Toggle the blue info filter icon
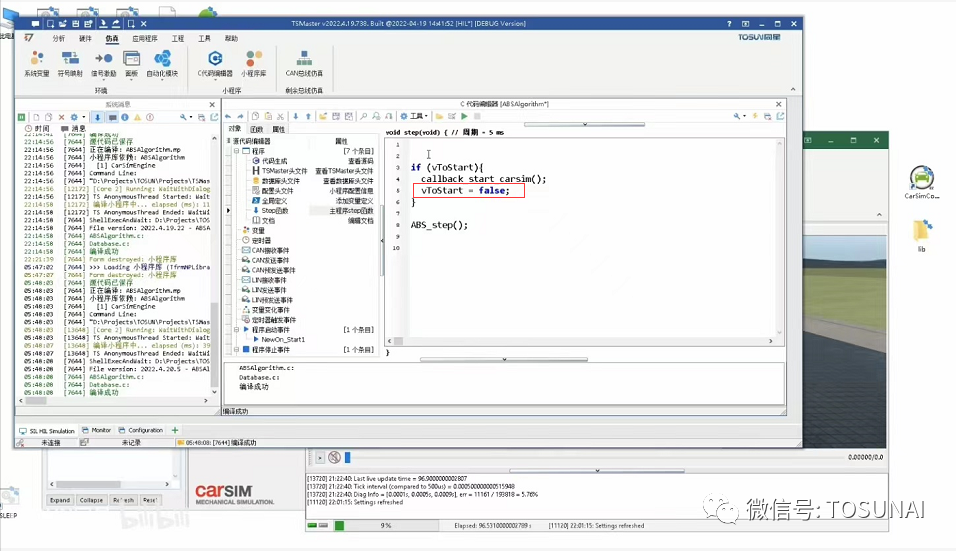Screen dimensions: 956x551 125,117
